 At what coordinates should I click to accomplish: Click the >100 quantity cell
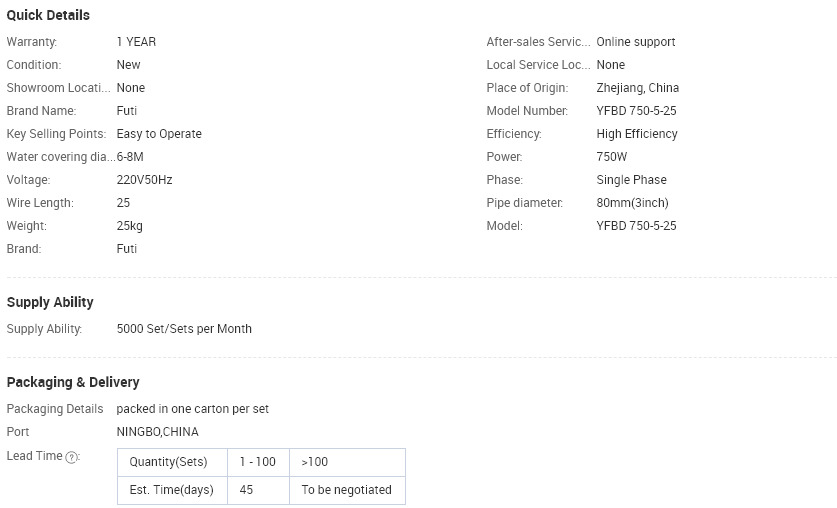point(348,462)
